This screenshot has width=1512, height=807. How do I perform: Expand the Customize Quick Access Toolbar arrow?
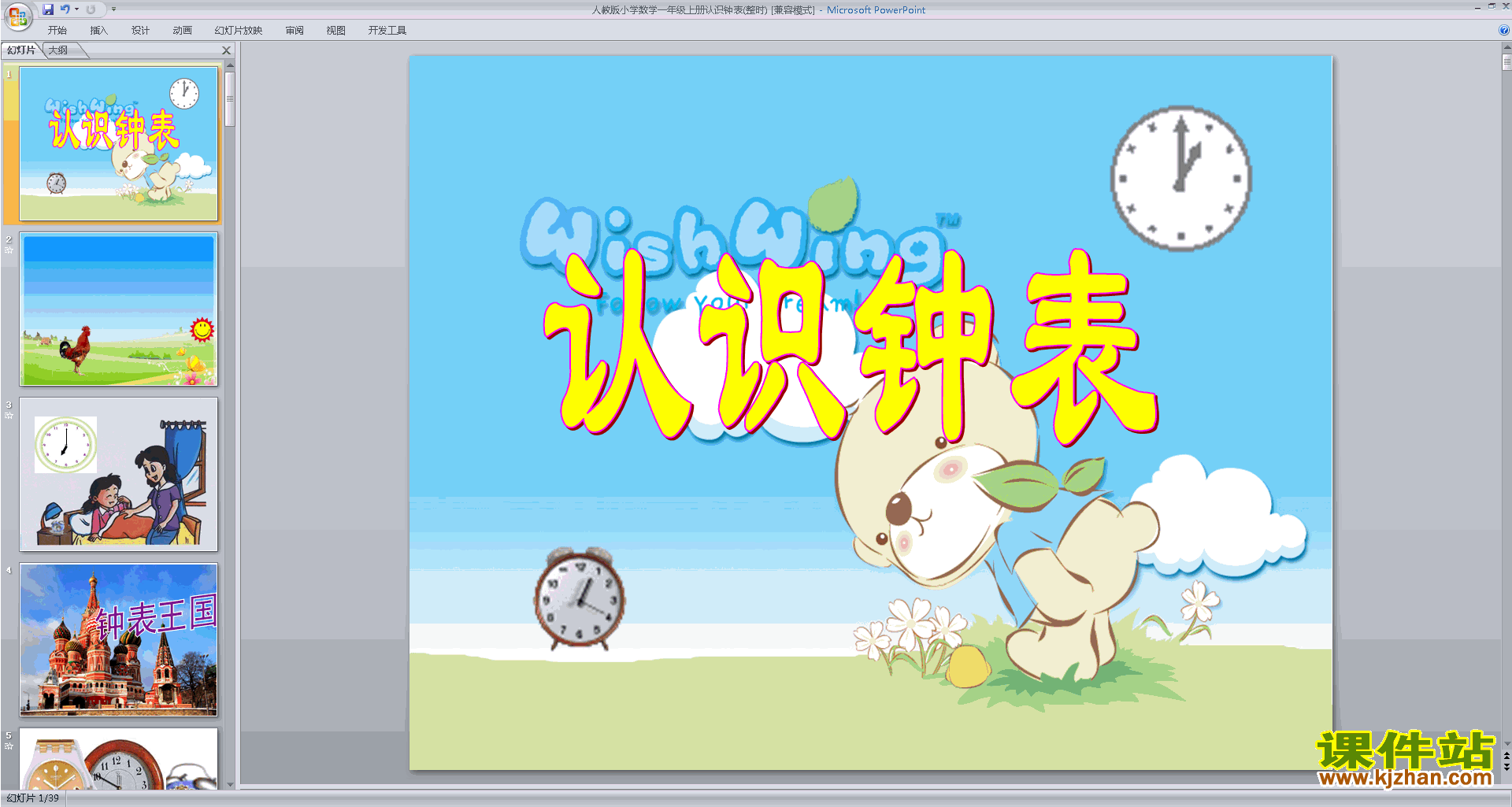point(113,9)
